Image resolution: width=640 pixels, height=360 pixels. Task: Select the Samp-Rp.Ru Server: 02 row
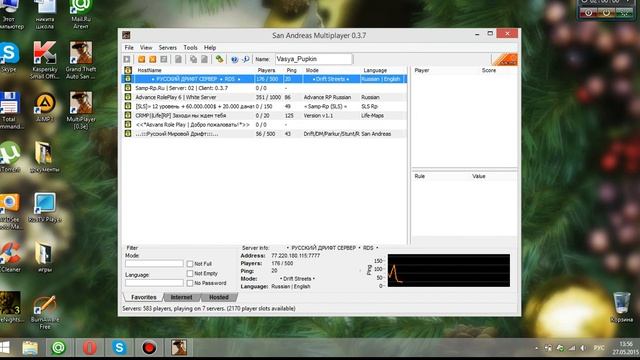265,88
